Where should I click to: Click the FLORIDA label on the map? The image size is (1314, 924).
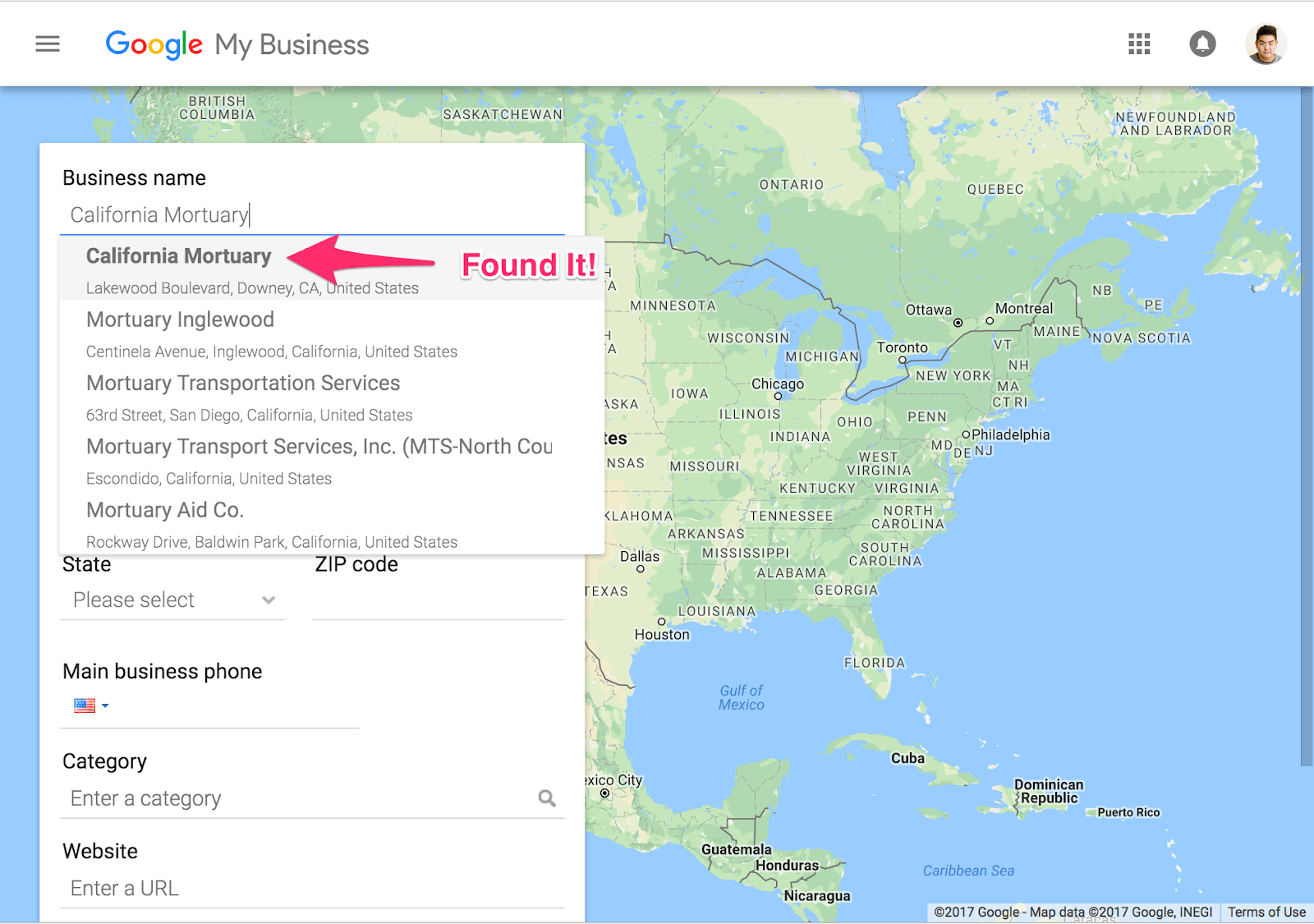875,663
